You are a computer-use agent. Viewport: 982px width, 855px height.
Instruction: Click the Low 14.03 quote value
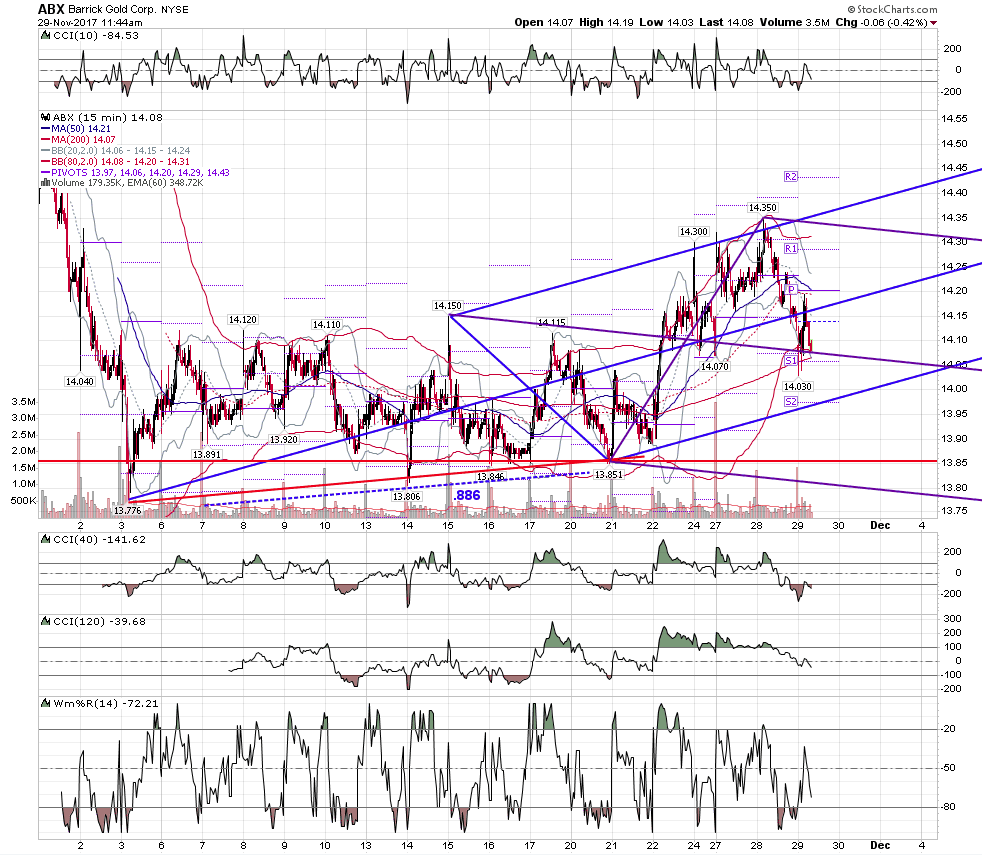tap(666, 23)
